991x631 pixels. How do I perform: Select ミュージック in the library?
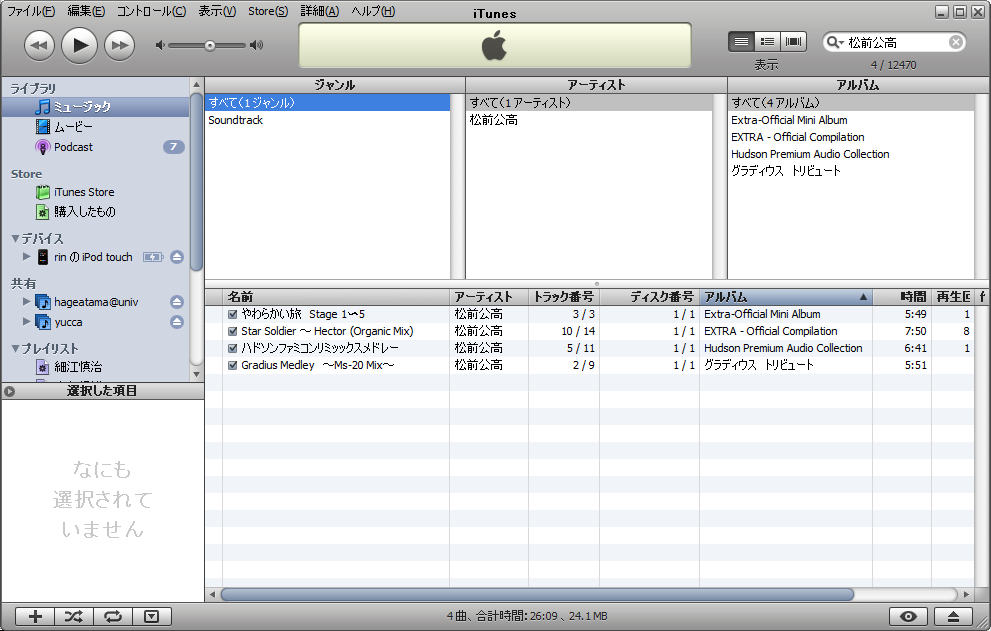point(95,107)
